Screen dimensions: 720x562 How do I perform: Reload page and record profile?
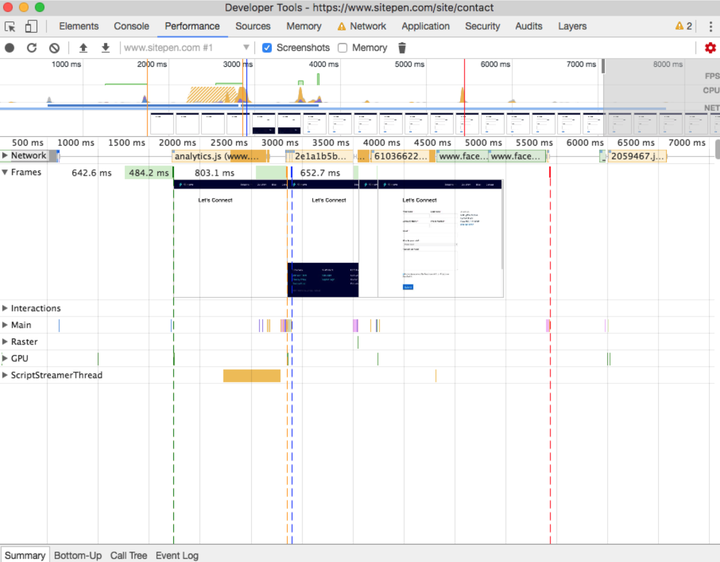tap(32, 48)
